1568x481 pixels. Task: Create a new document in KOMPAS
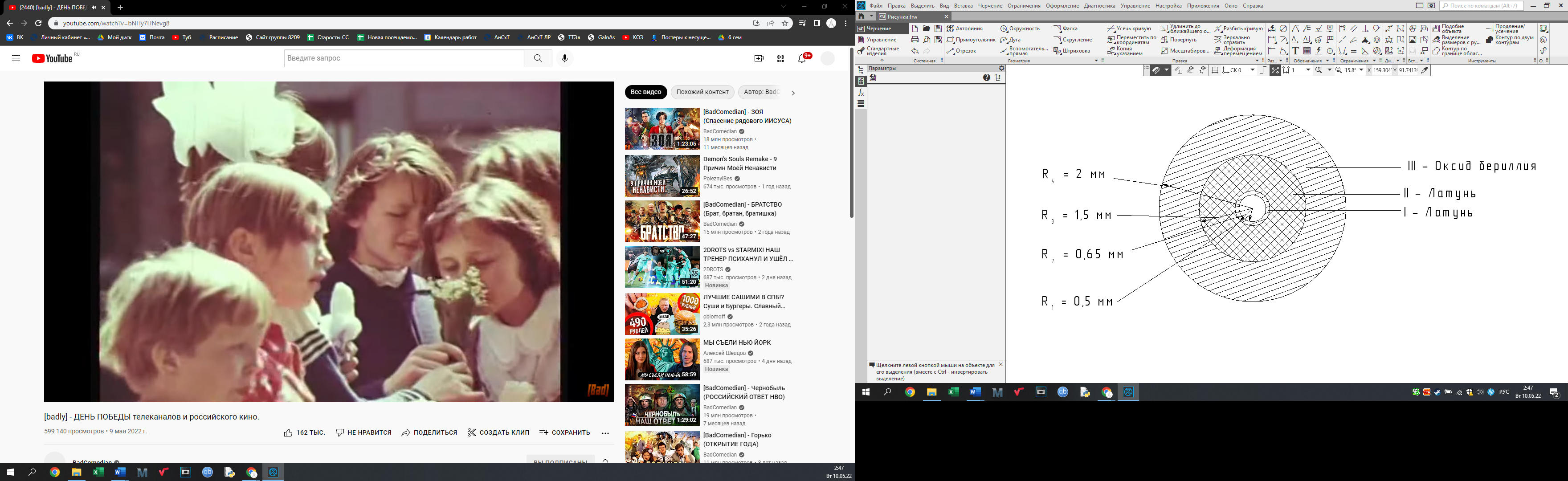915,29
